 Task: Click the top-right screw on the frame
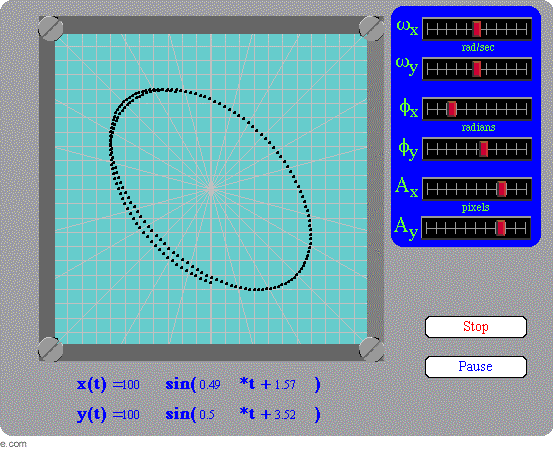pos(371,28)
